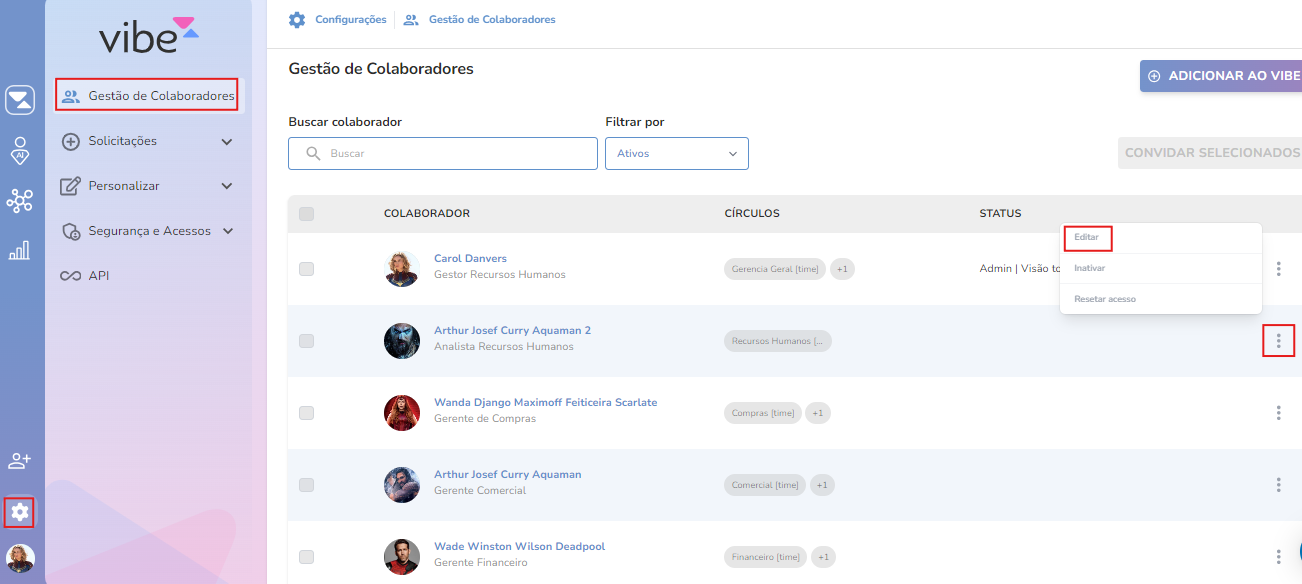Click the Configurações gear icon in the breadcrumb
This screenshot has width=1302, height=584.
297,20
